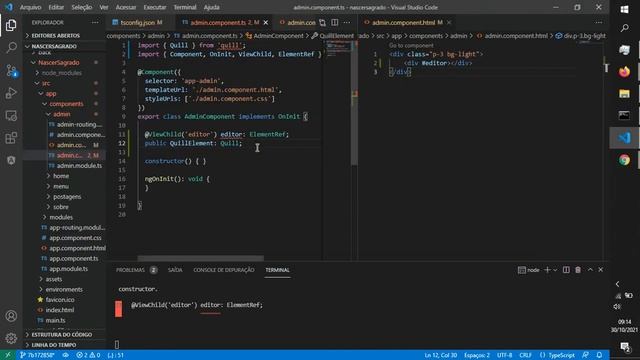Open left editor group more actions
The height and width of the screenshot is (360, 640).
(x=347, y=22)
